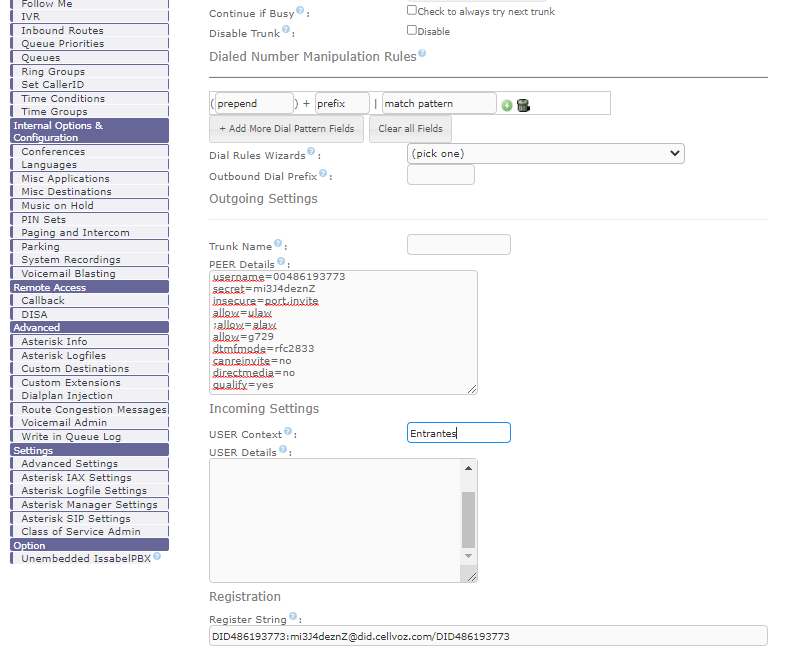This screenshot has width=786, height=663.
Task: Show help icon beside Trunk Name
Action: point(278,244)
